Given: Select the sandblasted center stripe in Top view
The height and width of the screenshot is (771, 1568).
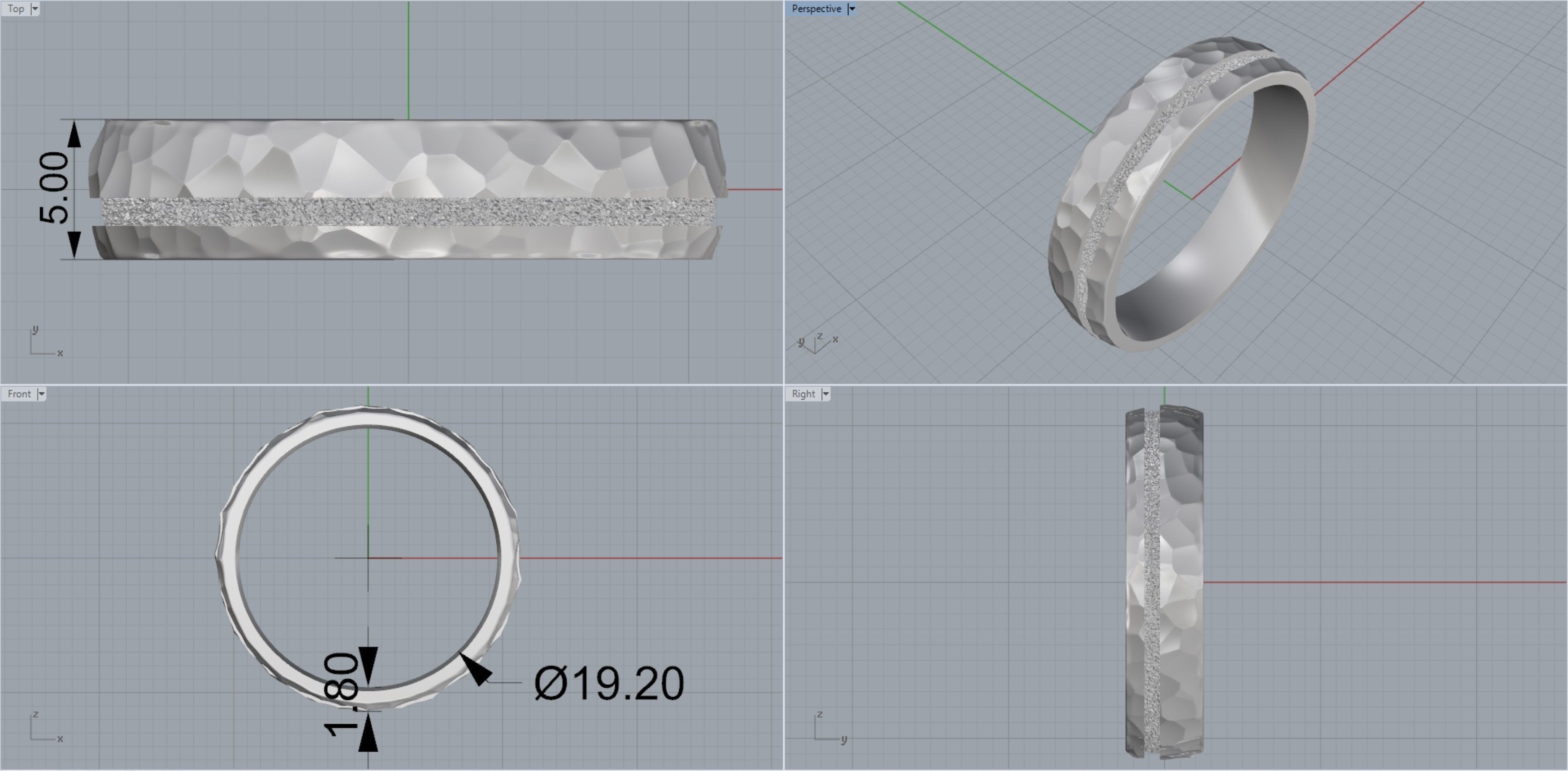Looking at the screenshot, I should pos(408,212).
